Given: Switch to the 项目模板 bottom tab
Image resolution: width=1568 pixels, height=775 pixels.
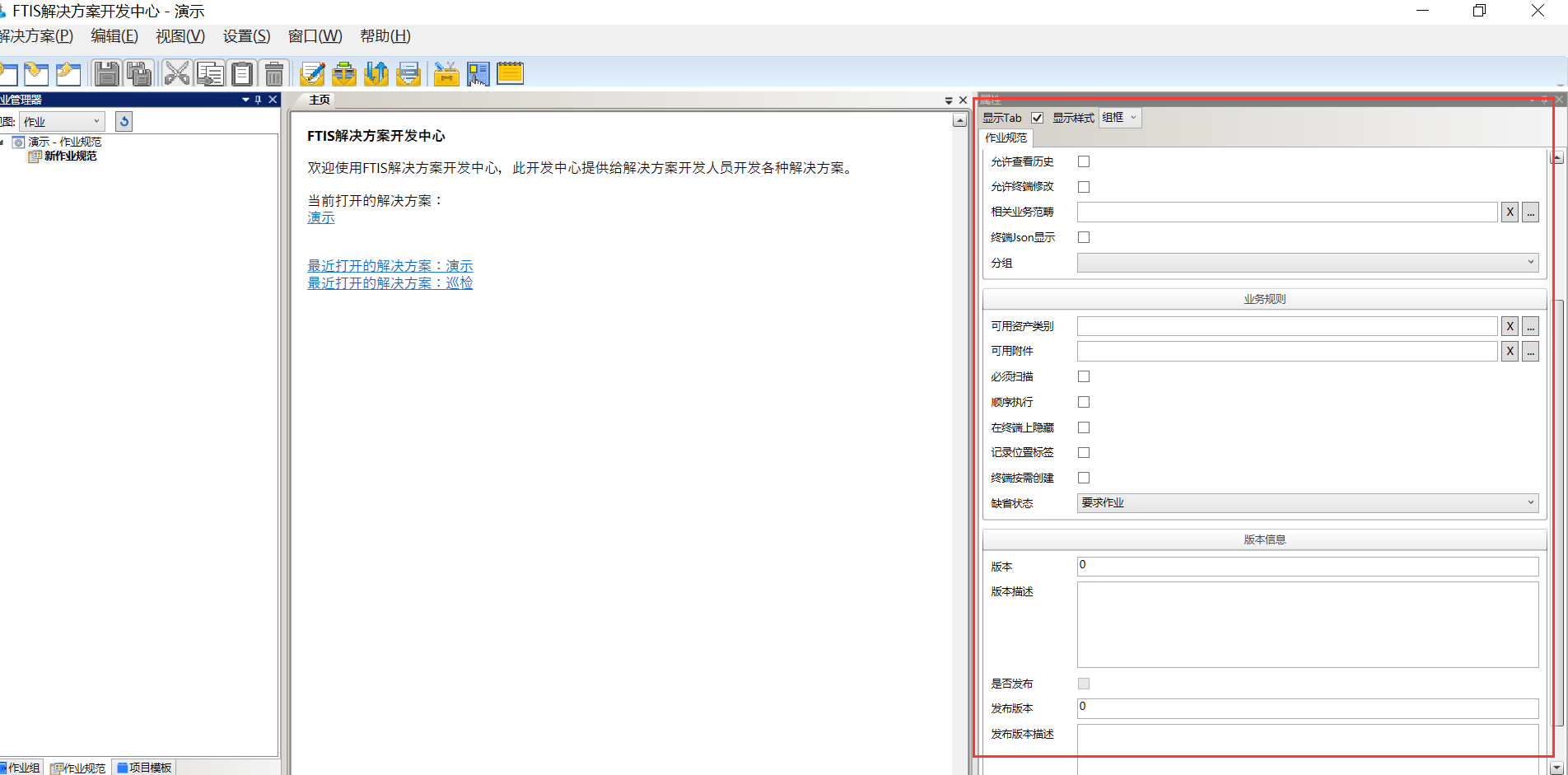Looking at the screenshot, I should click(145, 768).
